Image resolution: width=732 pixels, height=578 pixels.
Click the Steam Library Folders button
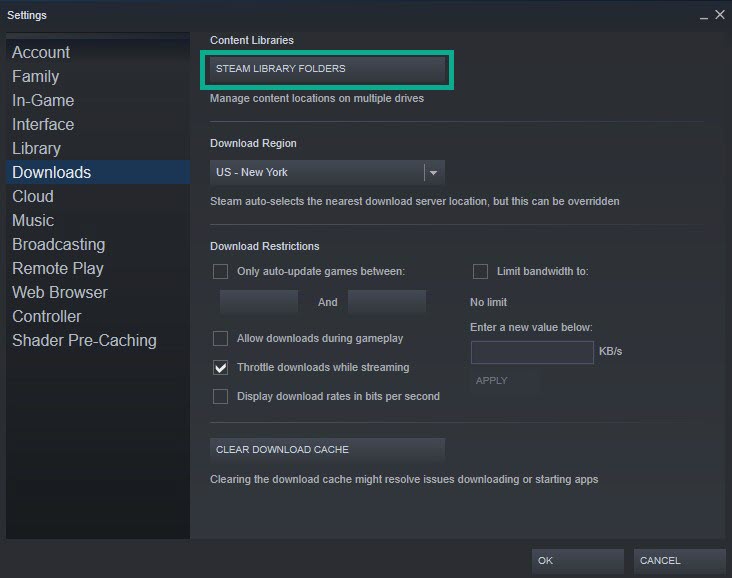pyautogui.click(x=327, y=69)
